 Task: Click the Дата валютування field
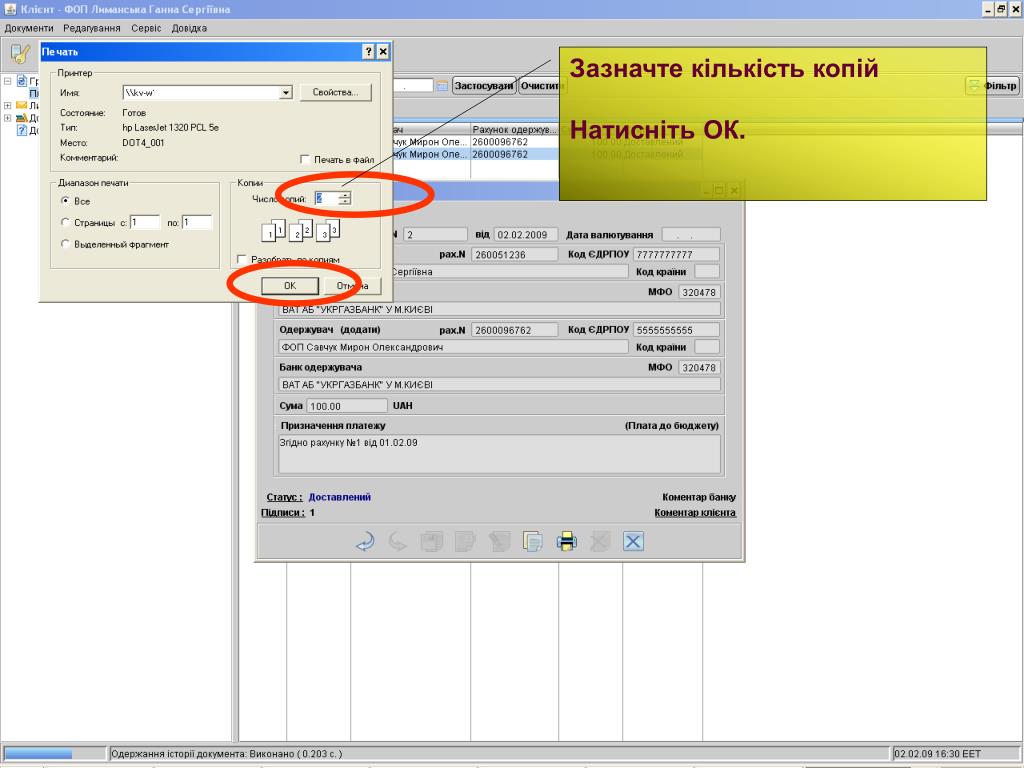(x=691, y=234)
